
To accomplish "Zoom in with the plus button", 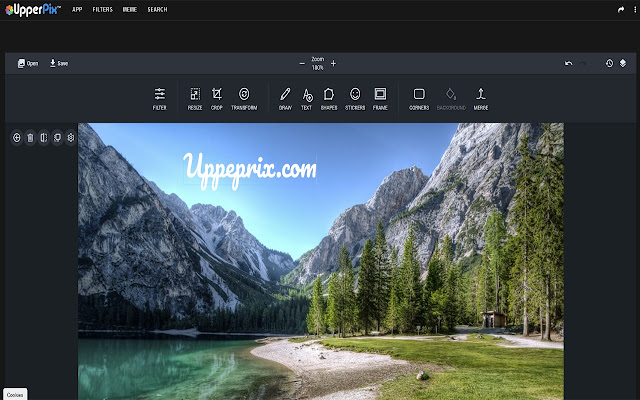I will point(333,64).
